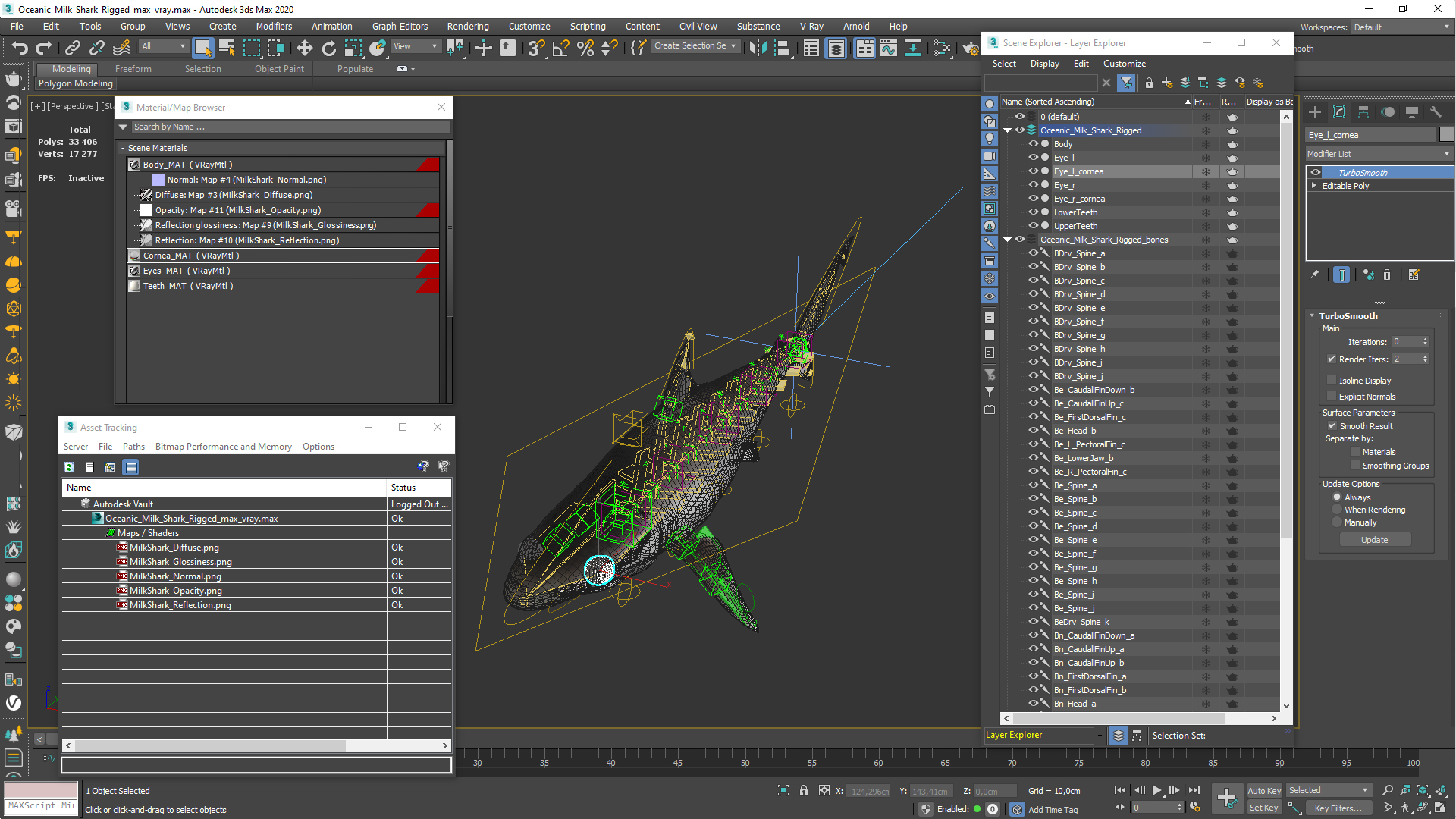Toggle Smooth Result checkbox
Image resolution: width=1456 pixels, height=819 pixels.
[x=1332, y=426]
